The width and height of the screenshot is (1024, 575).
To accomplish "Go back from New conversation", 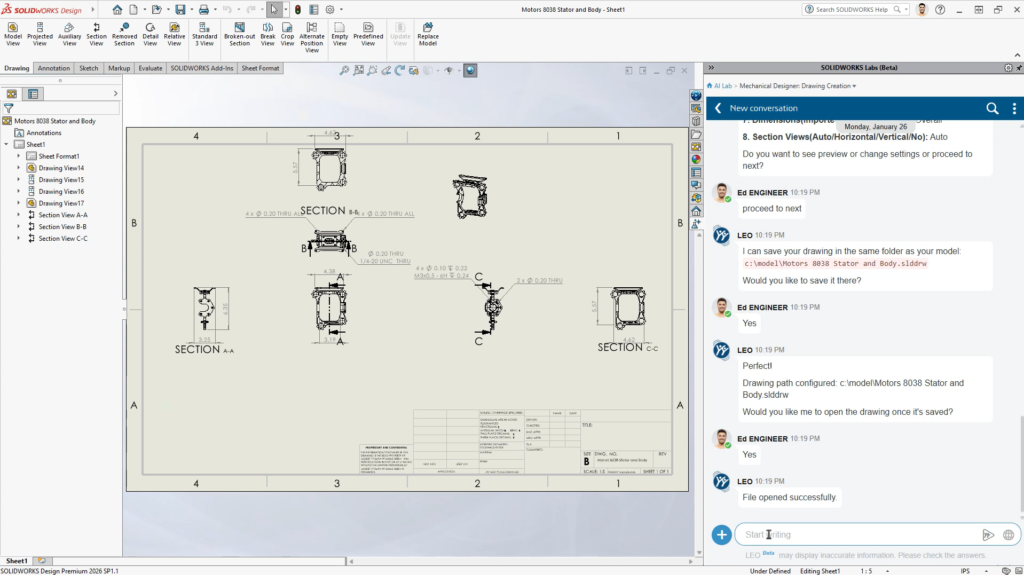I will 718,108.
